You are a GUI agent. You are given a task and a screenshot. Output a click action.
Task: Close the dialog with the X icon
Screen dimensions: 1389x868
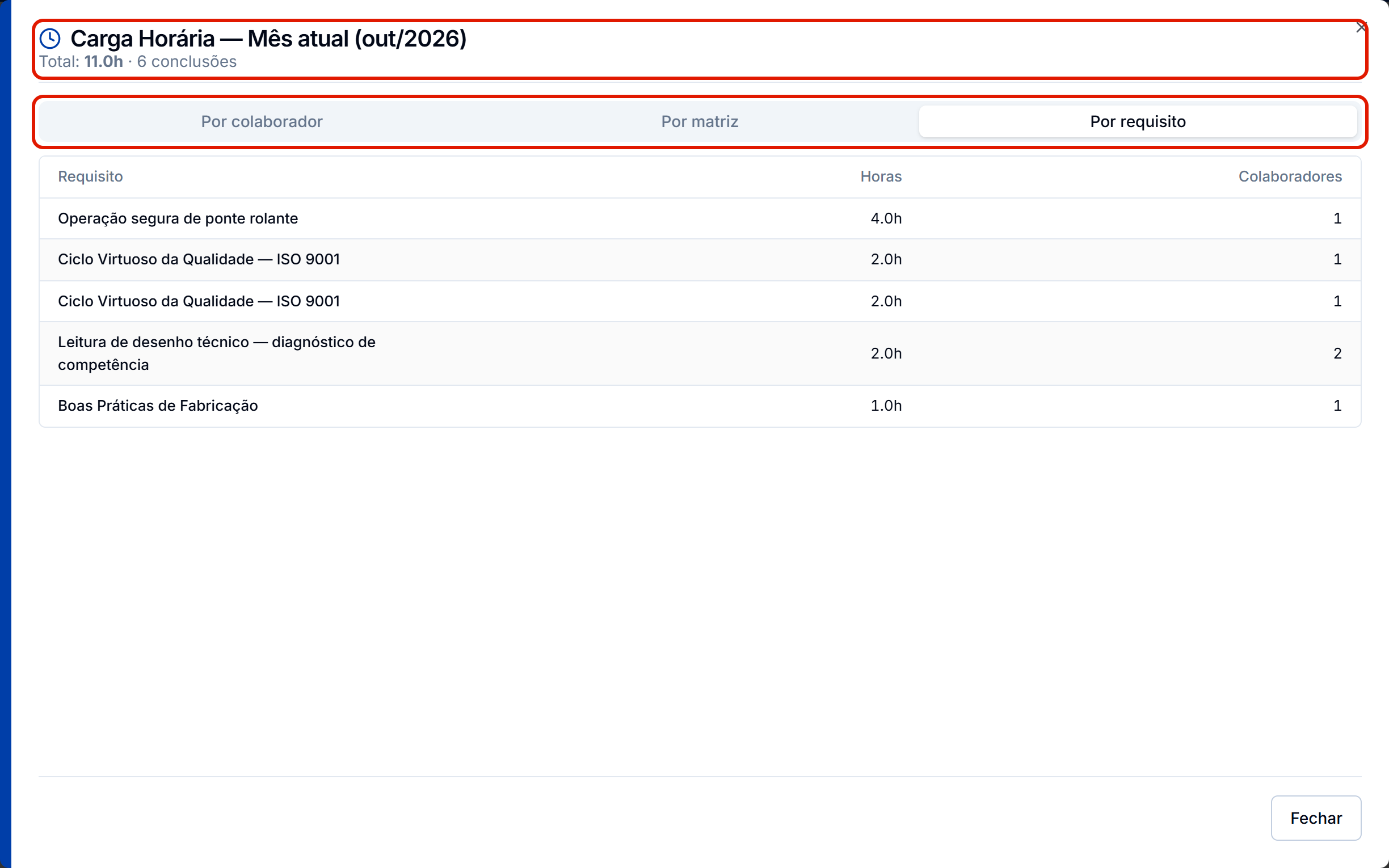[1360, 28]
